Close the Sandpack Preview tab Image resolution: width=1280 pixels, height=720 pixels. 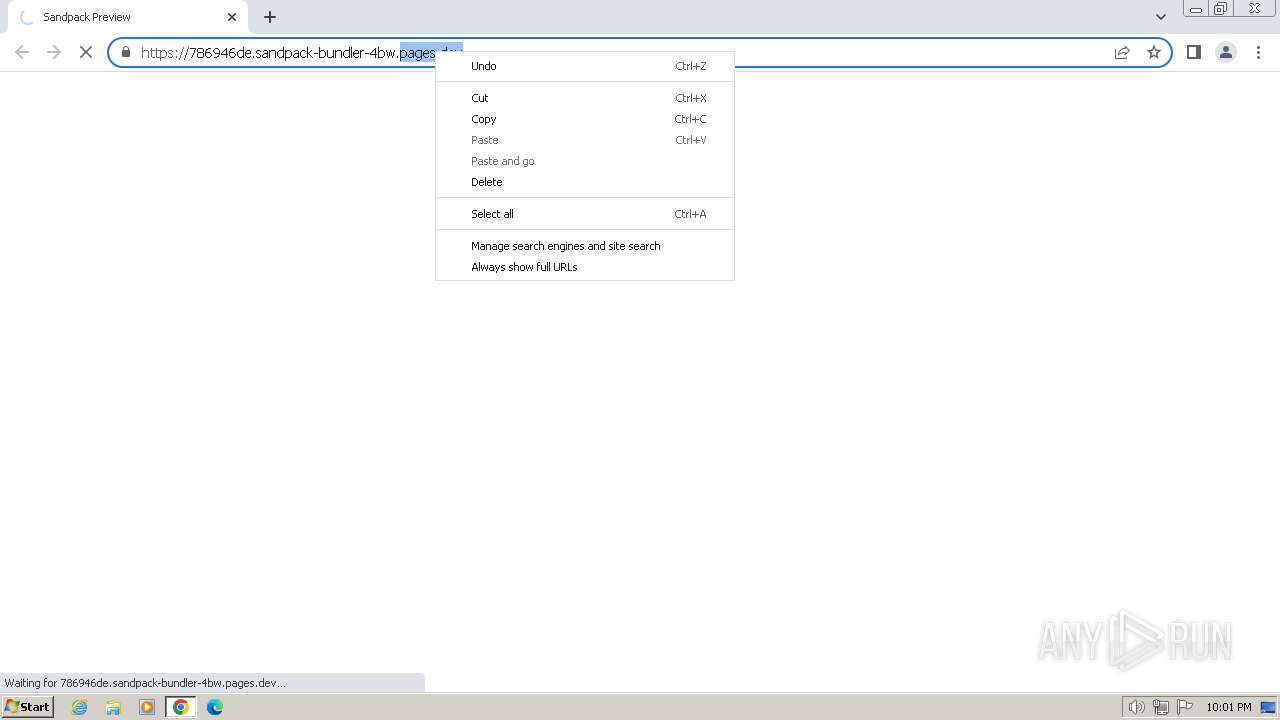click(232, 17)
